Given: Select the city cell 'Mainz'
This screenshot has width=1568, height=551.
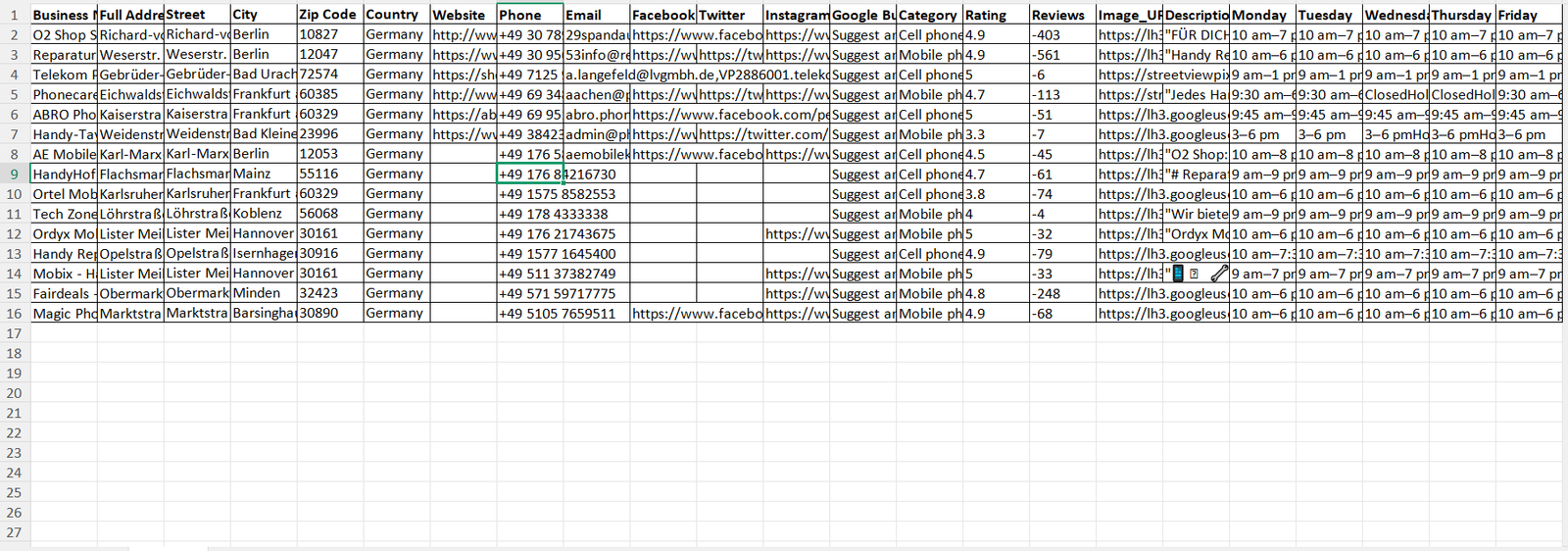Looking at the screenshot, I should pos(264,174).
